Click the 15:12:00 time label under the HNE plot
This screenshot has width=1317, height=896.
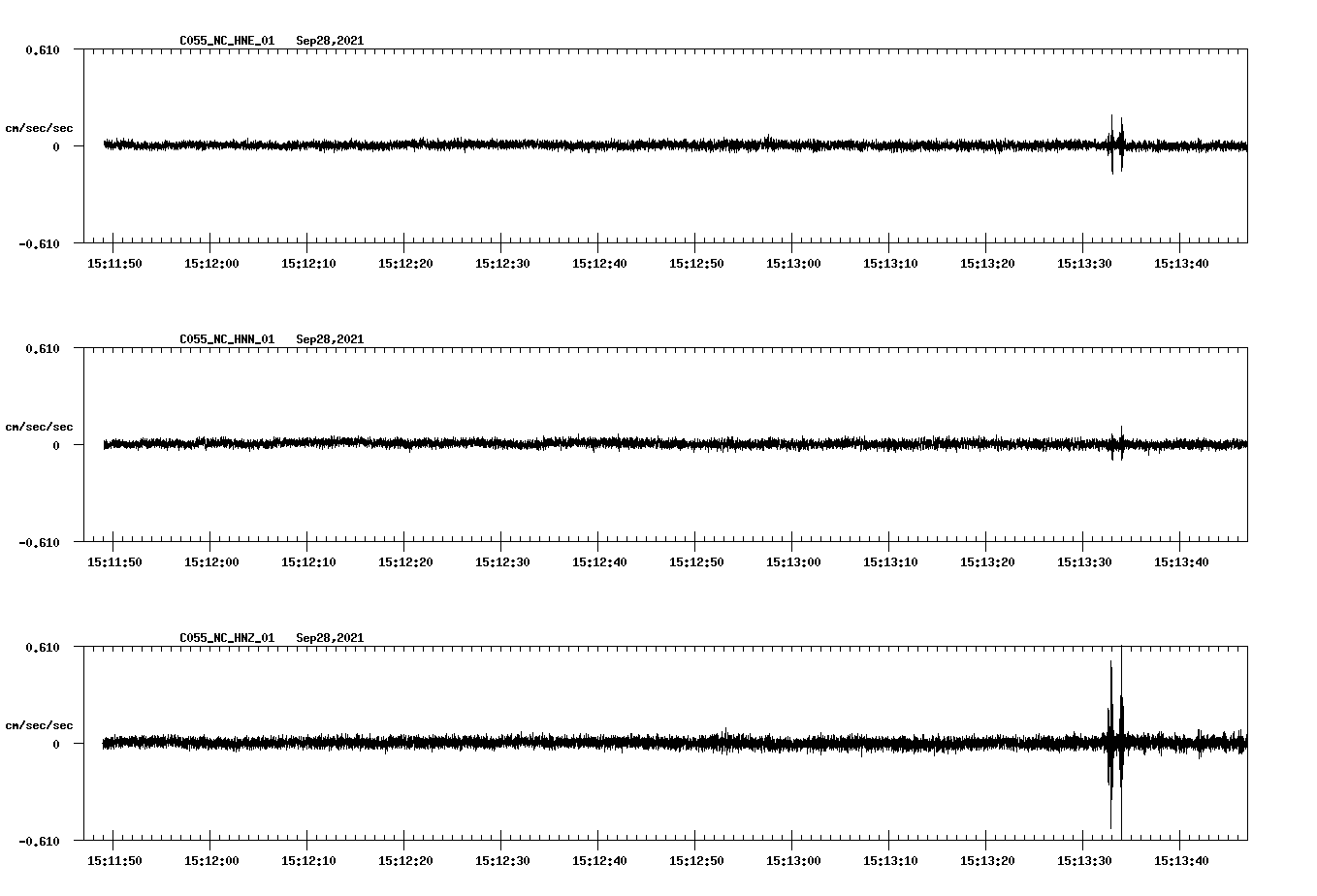pos(211,264)
